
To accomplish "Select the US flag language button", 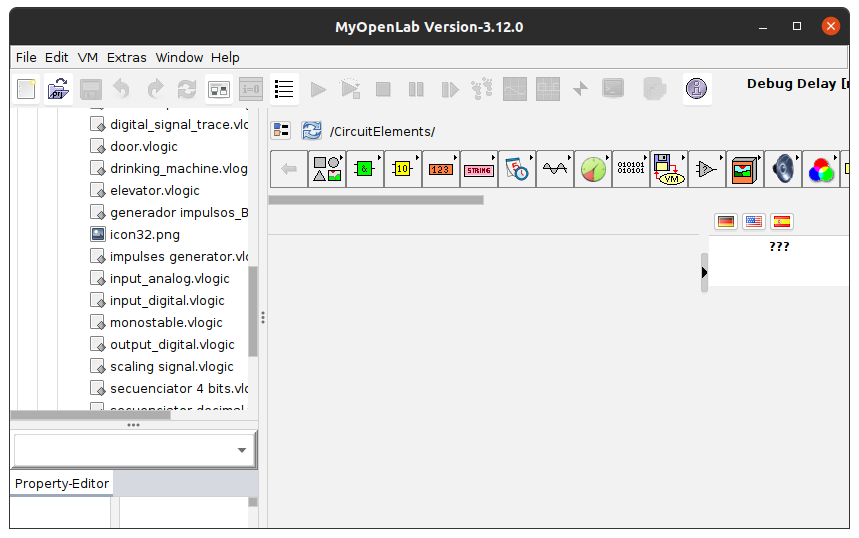I will pos(754,221).
